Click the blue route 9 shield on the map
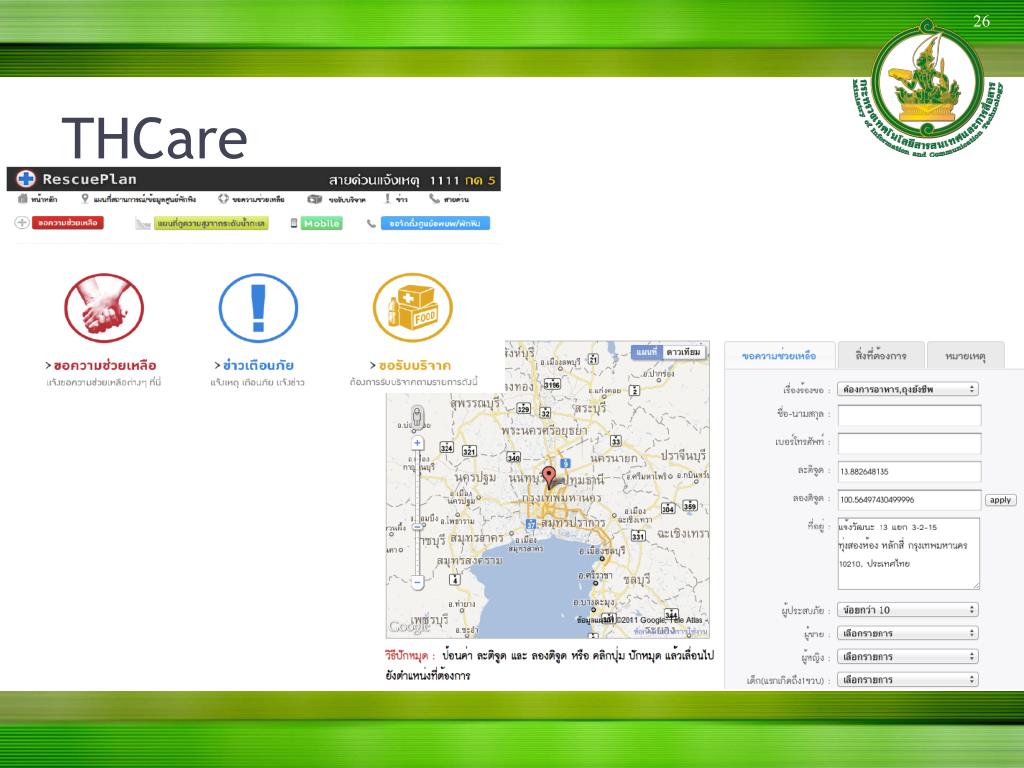 (566, 463)
